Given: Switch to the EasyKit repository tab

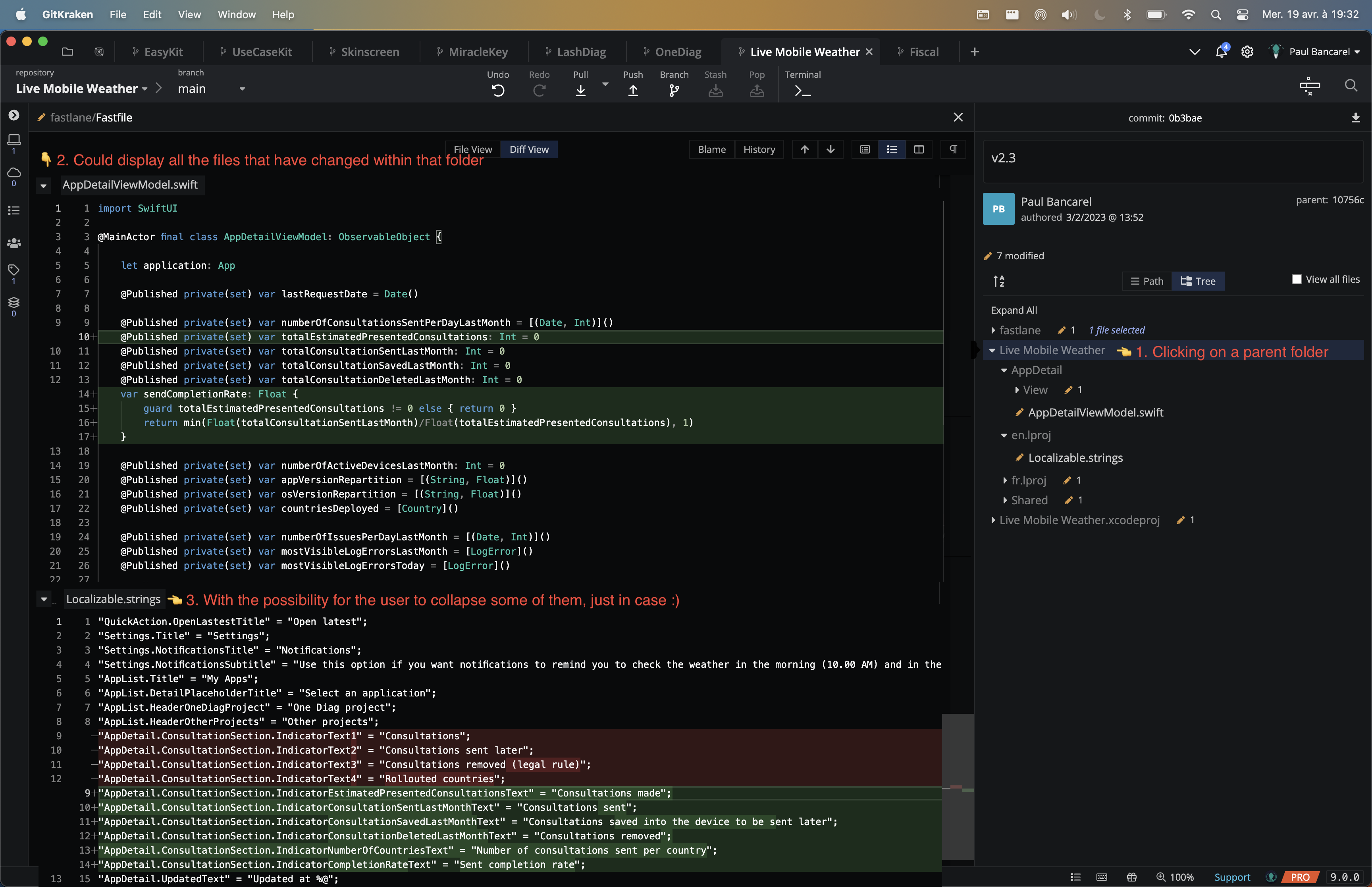Looking at the screenshot, I should [158, 52].
